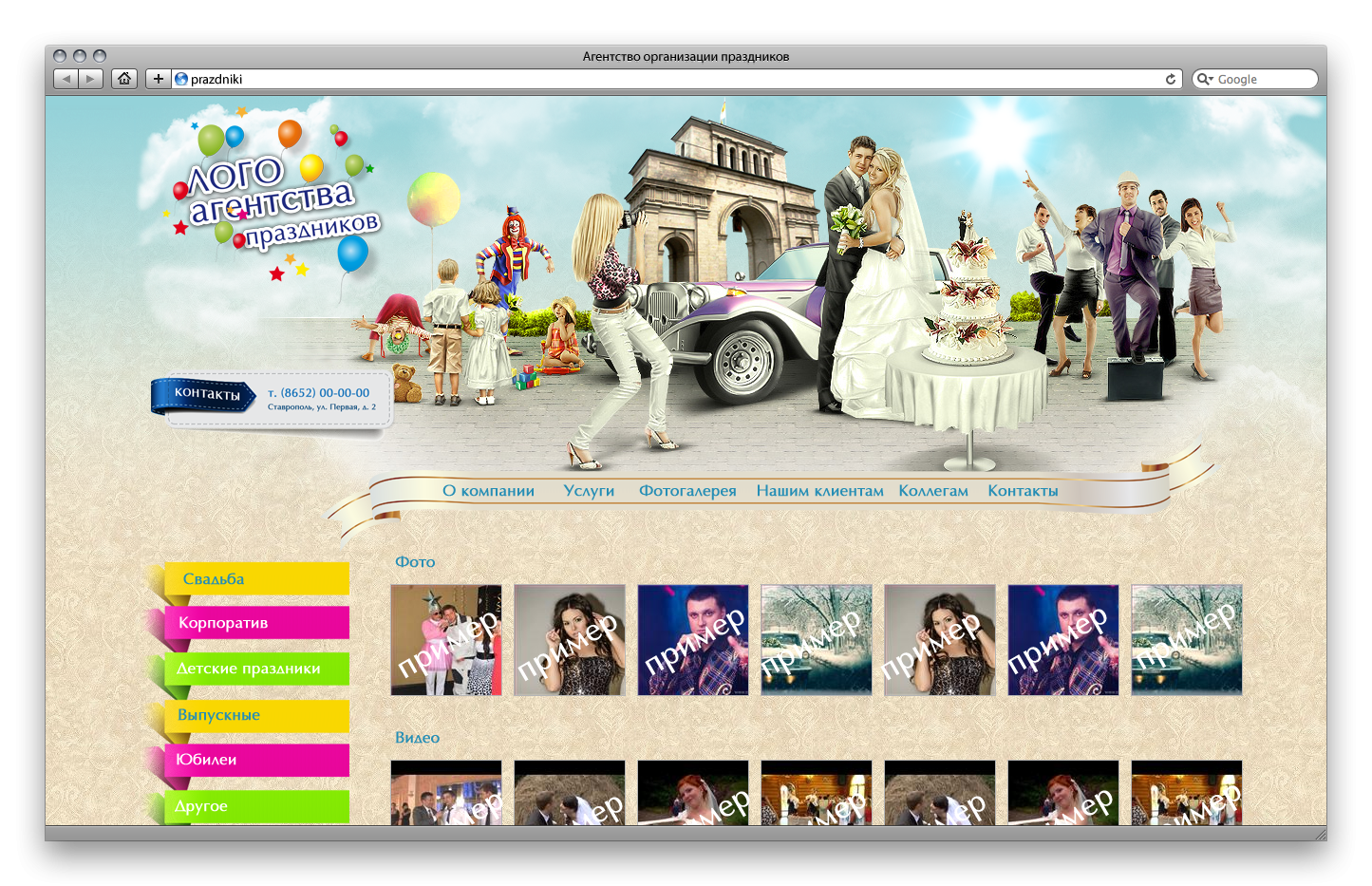Open the third photo thumbnail of man in plaid
1372x886 pixels.
coord(693,640)
